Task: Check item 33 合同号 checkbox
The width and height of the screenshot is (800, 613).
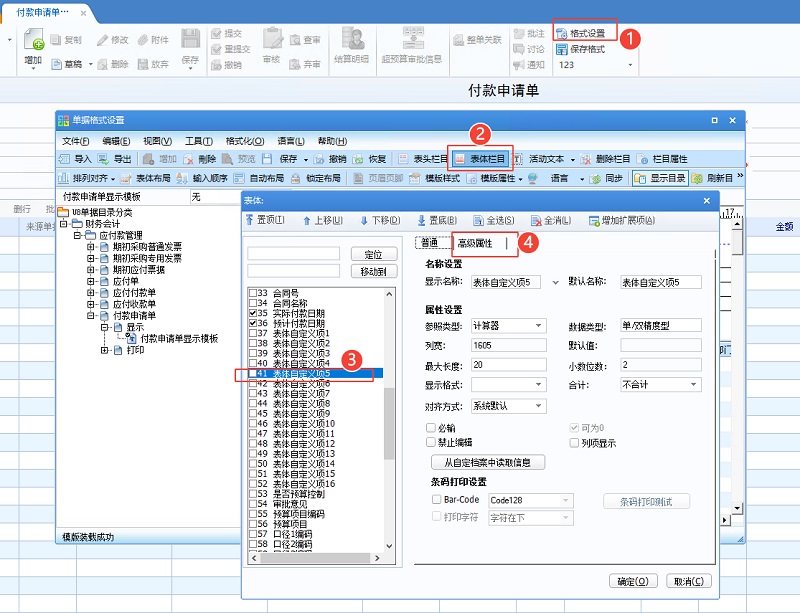Action: click(253, 293)
